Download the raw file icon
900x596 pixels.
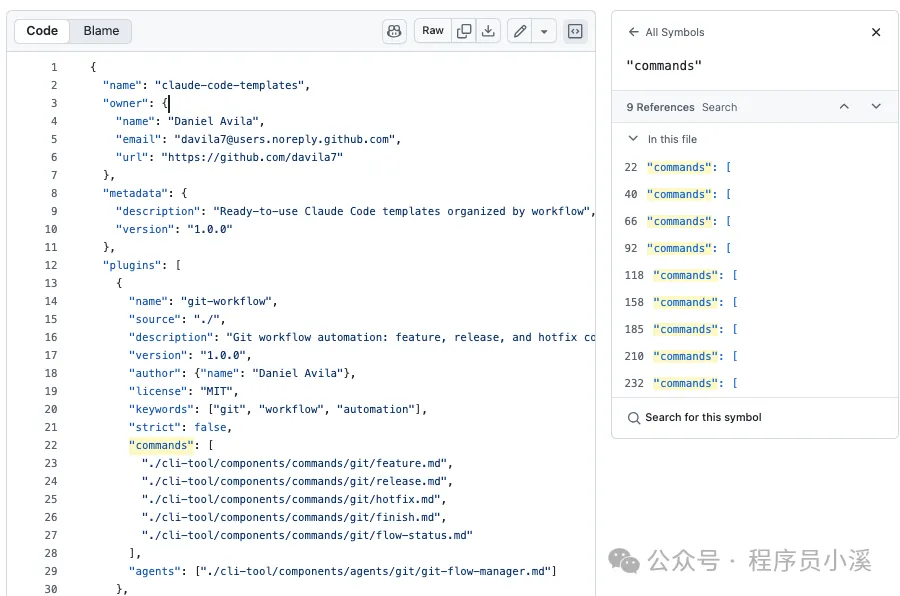488,31
